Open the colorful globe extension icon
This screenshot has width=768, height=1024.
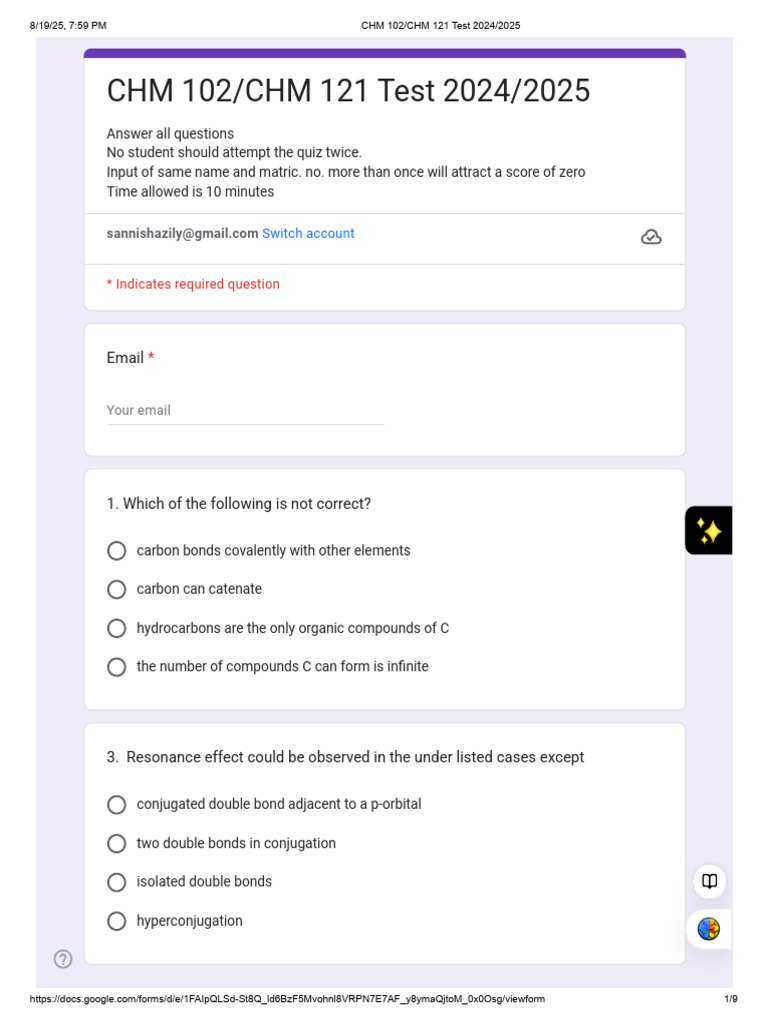[709, 929]
